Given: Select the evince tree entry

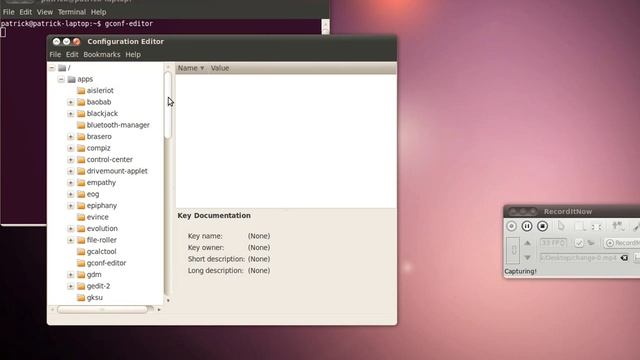Looking at the screenshot, I should (98, 217).
